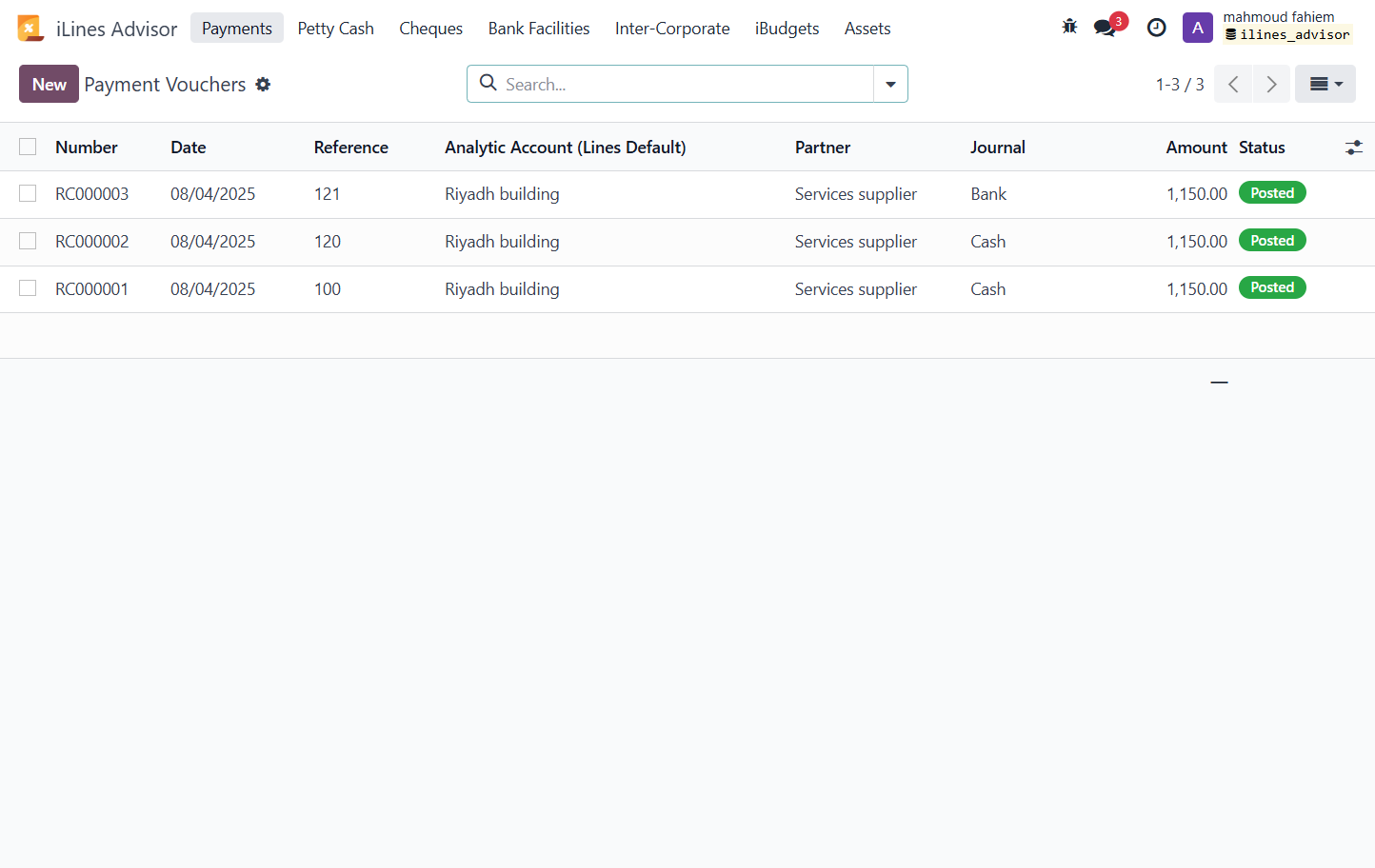Tick the select-all checkbox in header

[x=28, y=147]
